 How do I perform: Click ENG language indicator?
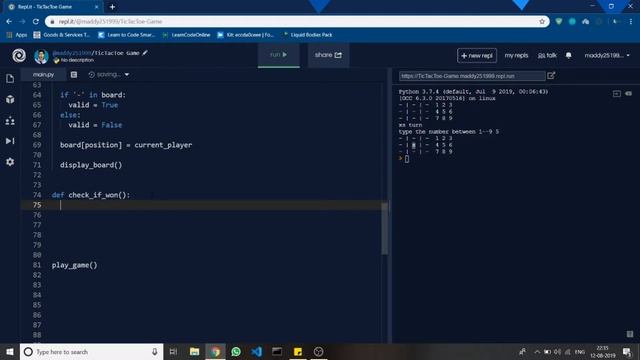tap(579, 351)
